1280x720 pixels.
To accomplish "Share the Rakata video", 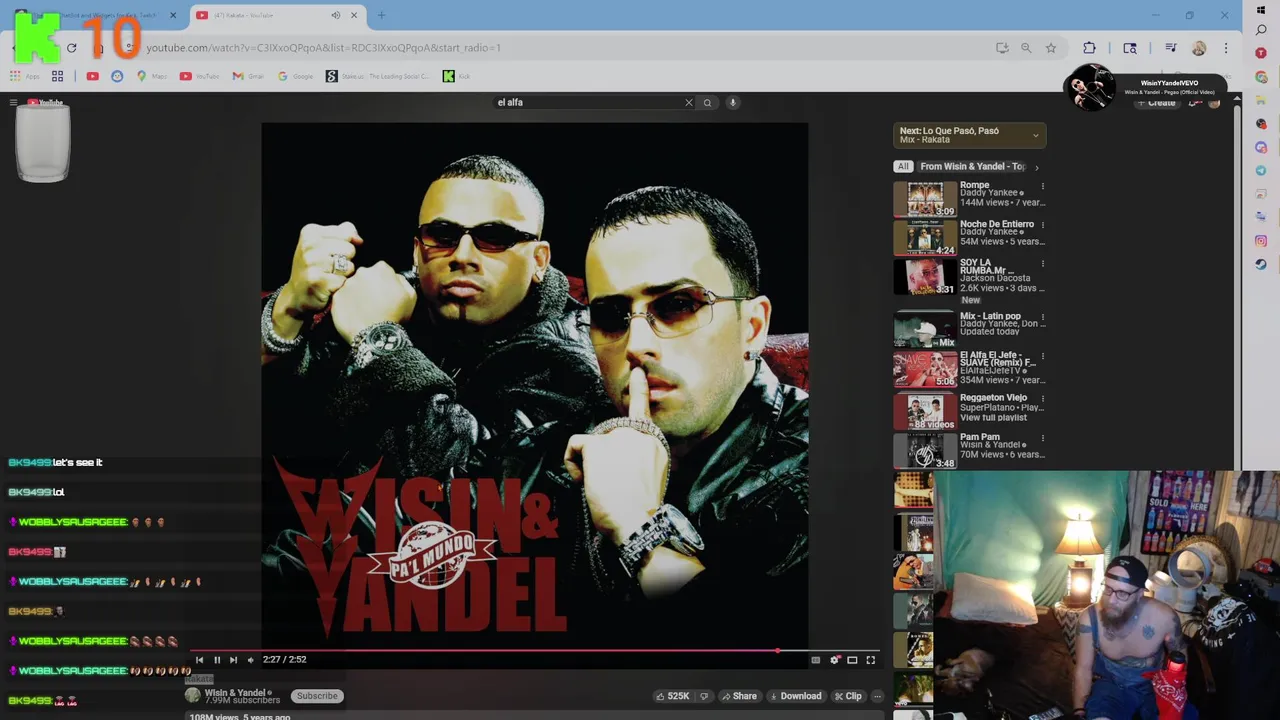I will 739,696.
